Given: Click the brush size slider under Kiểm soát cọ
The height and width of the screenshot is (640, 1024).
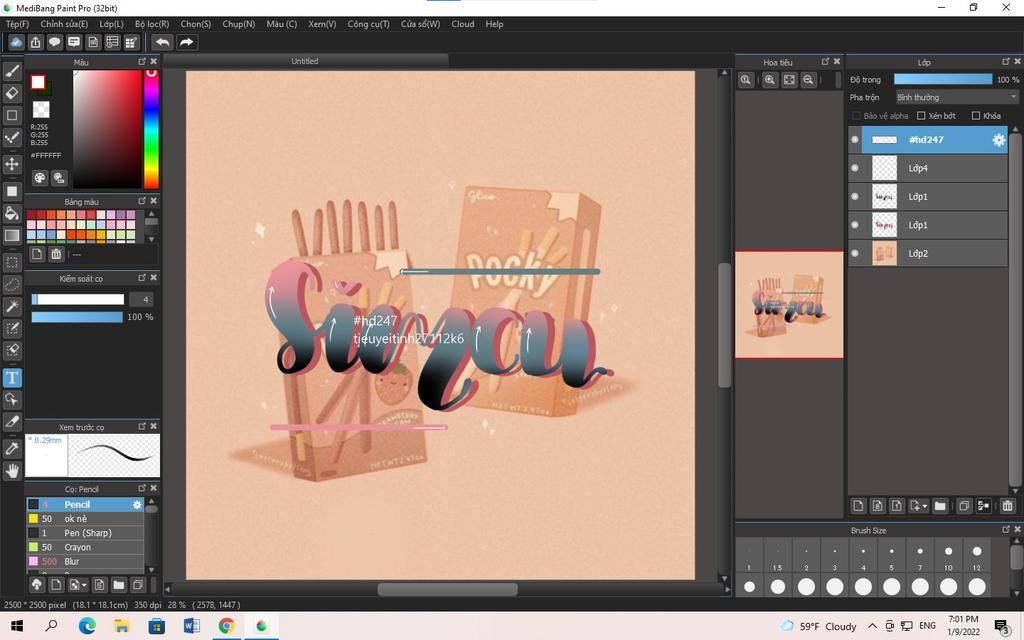Looking at the screenshot, I should (78, 300).
